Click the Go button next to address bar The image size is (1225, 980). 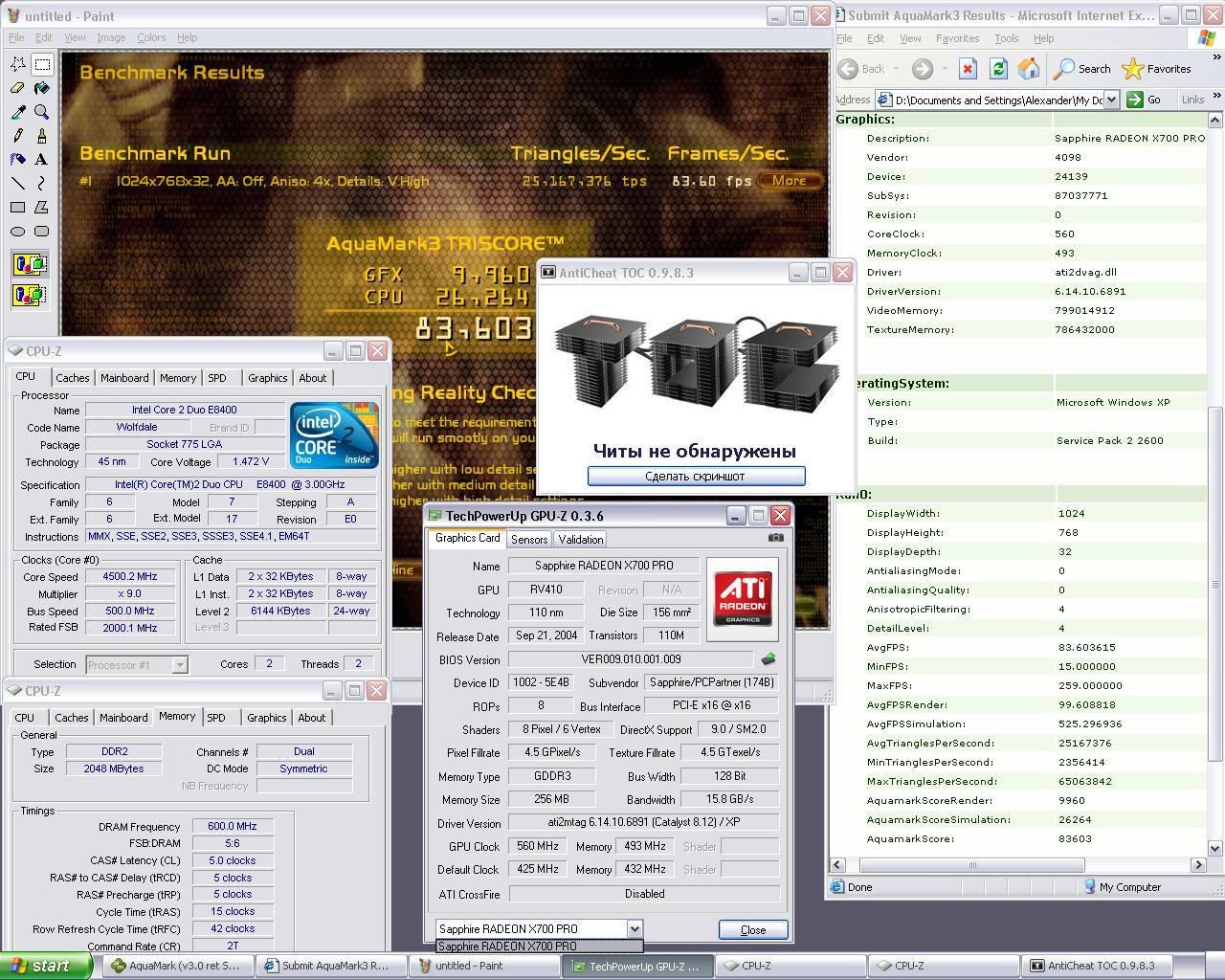[1144, 100]
